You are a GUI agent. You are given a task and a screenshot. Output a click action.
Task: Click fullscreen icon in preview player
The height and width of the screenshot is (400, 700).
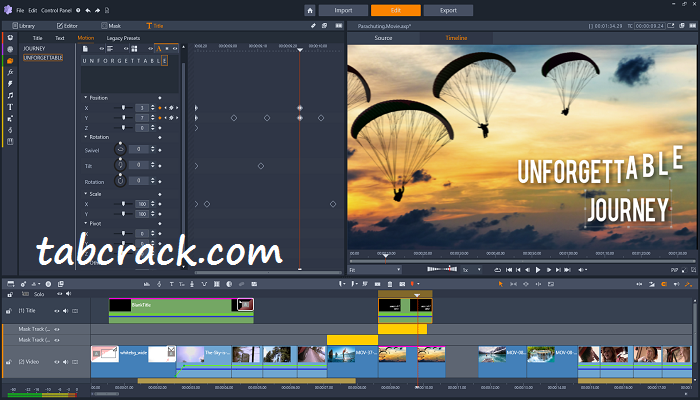pyautogui.click(x=693, y=270)
